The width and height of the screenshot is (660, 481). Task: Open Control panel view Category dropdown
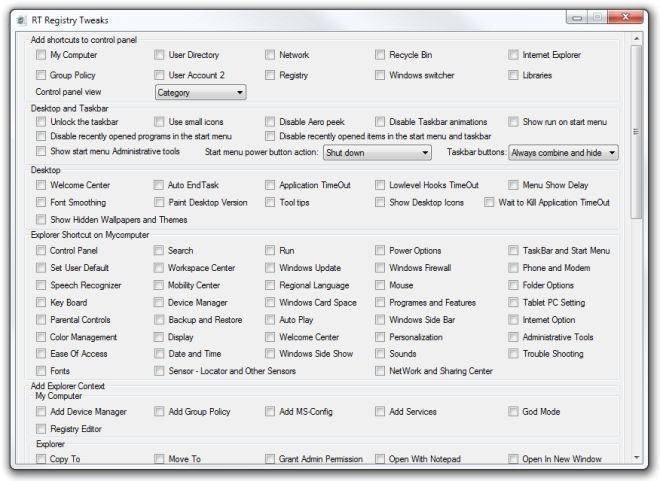tap(201, 93)
